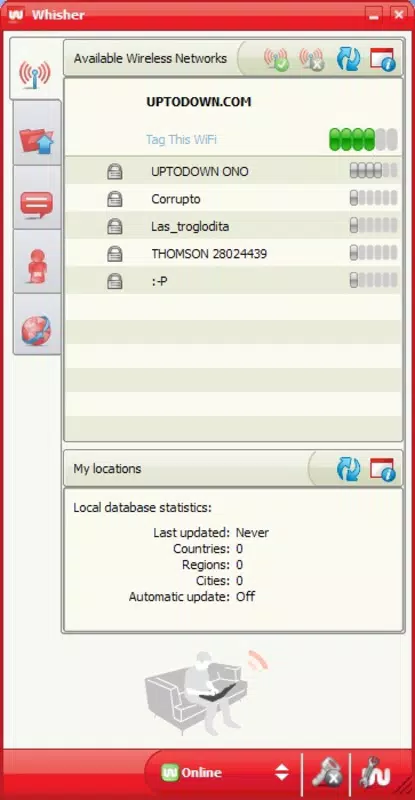Select the Las_troglodita network

tap(233, 226)
